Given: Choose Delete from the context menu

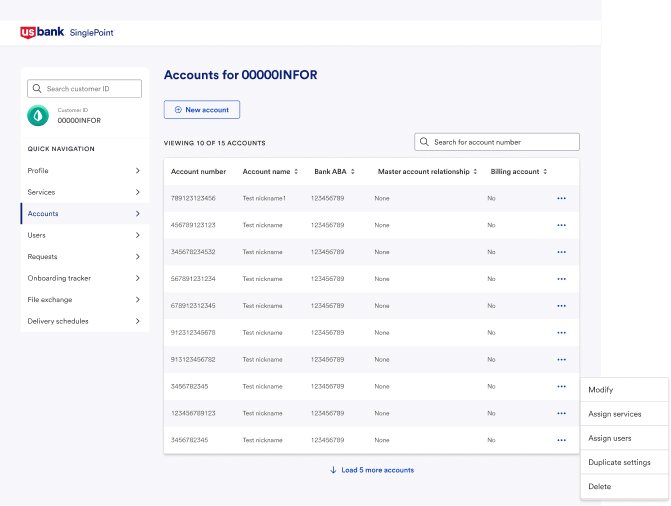Looking at the screenshot, I should pyautogui.click(x=624, y=486).
